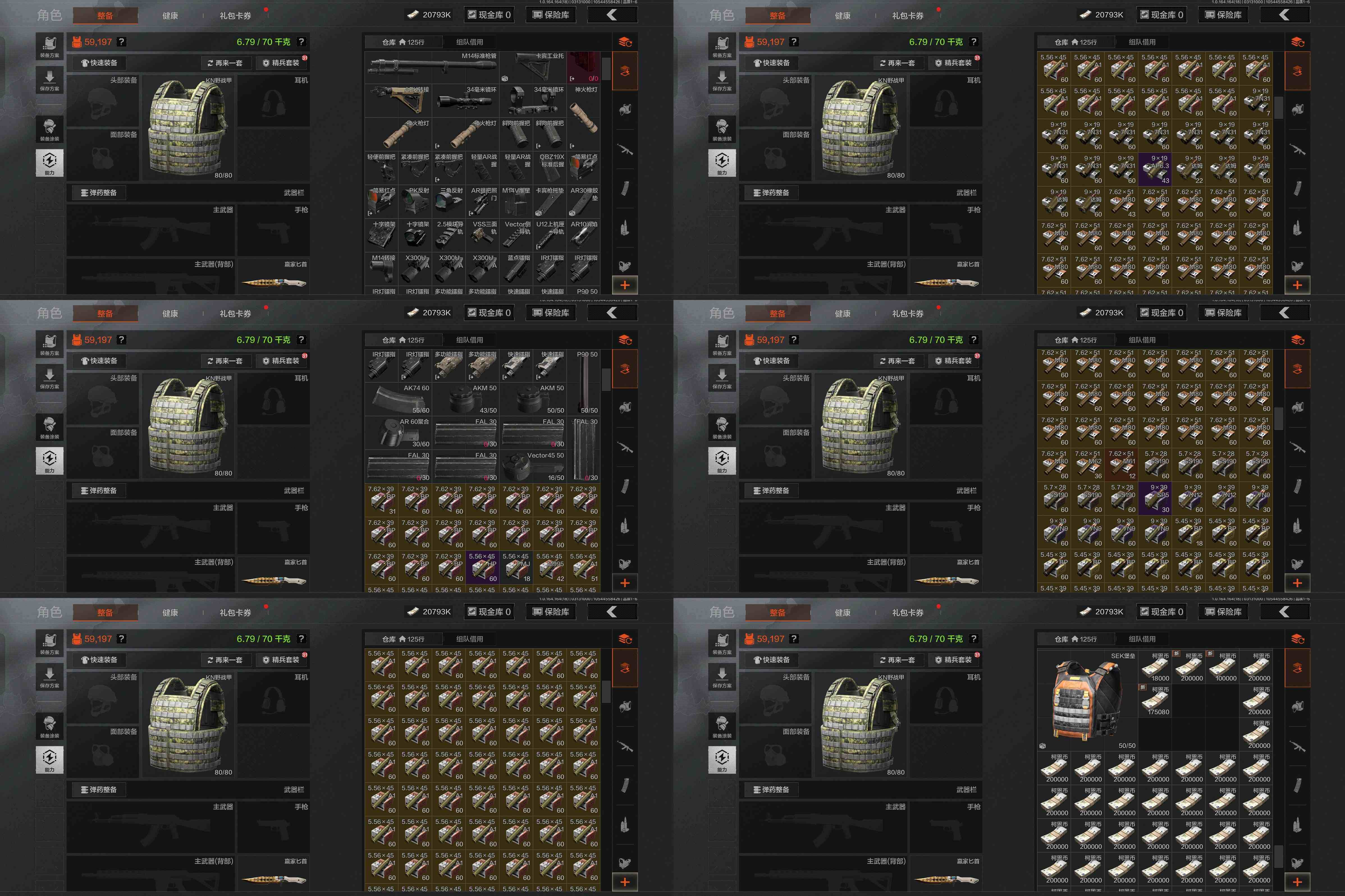Select the Vector45 50 drum magazine

coord(533,466)
